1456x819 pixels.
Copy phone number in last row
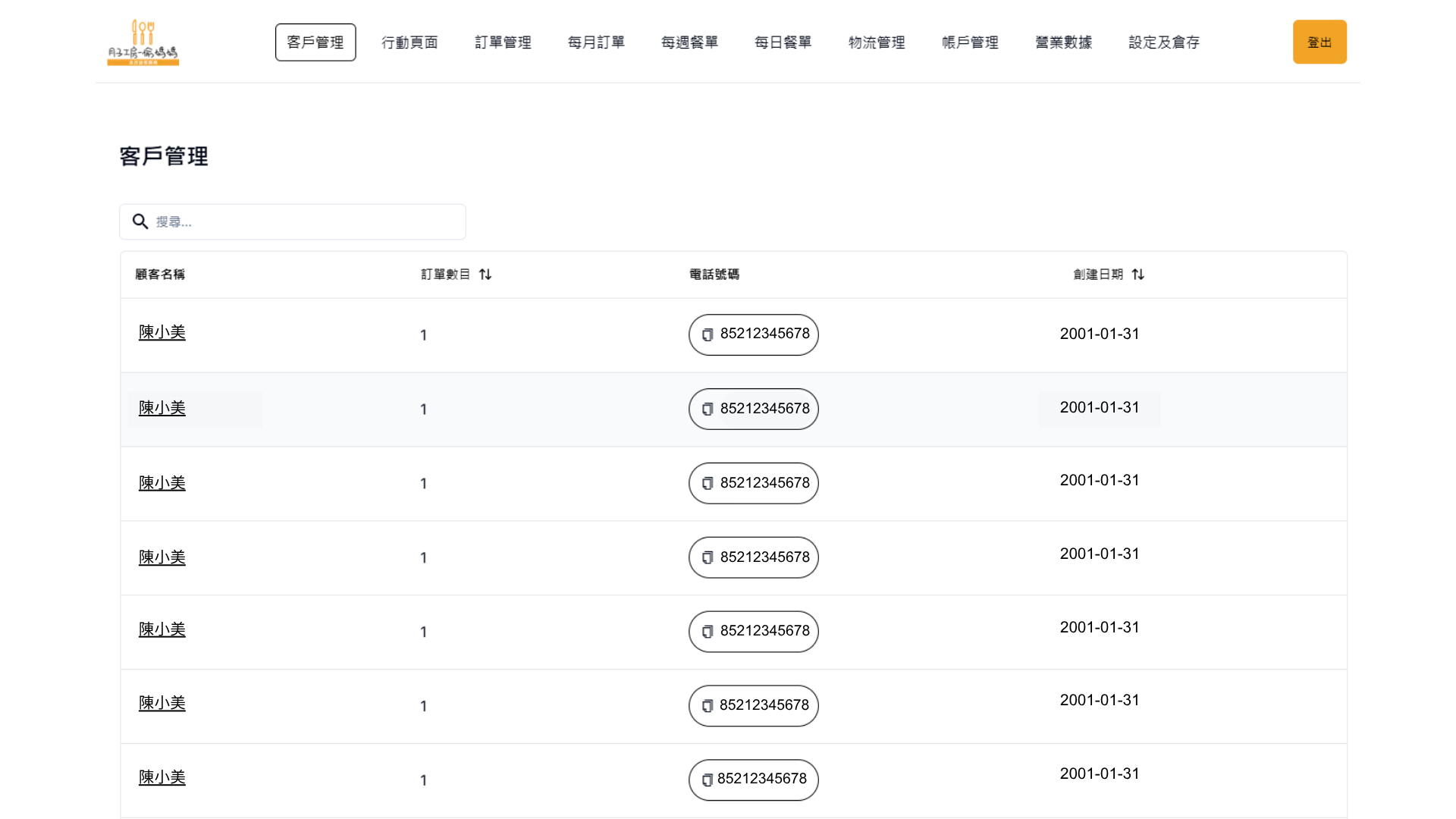(707, 780)
